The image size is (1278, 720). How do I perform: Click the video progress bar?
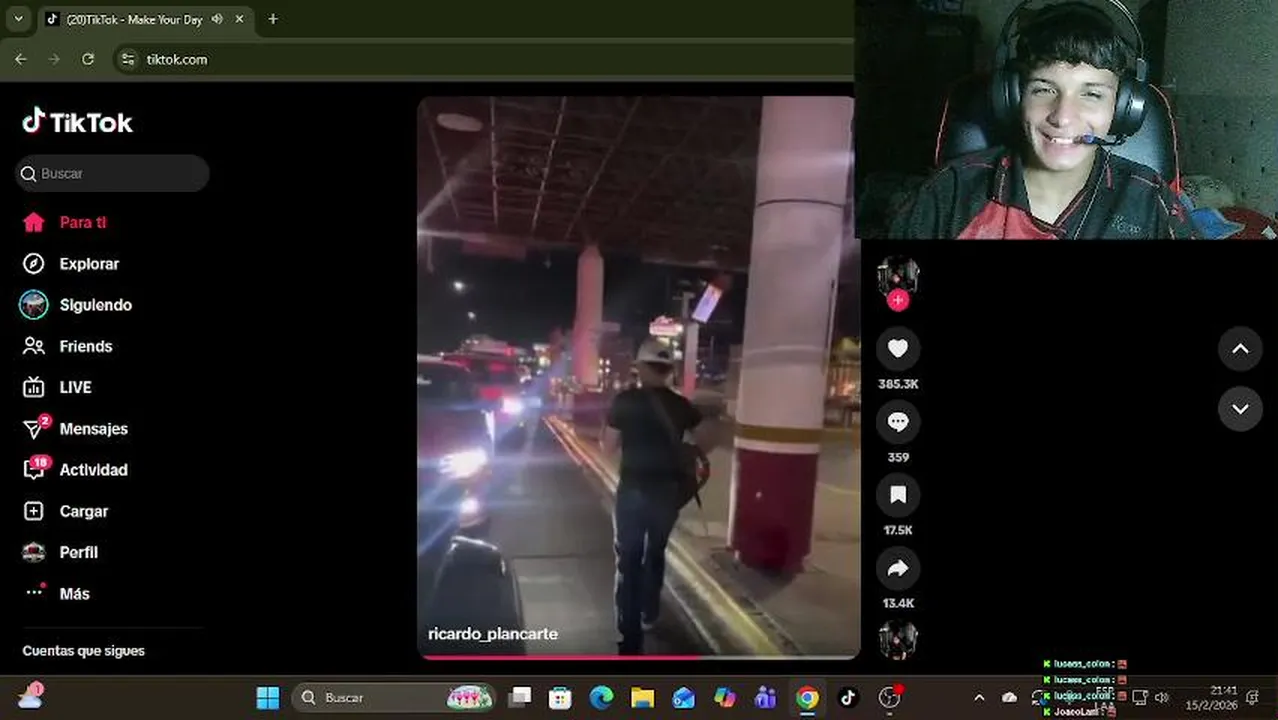click(638, 656)
